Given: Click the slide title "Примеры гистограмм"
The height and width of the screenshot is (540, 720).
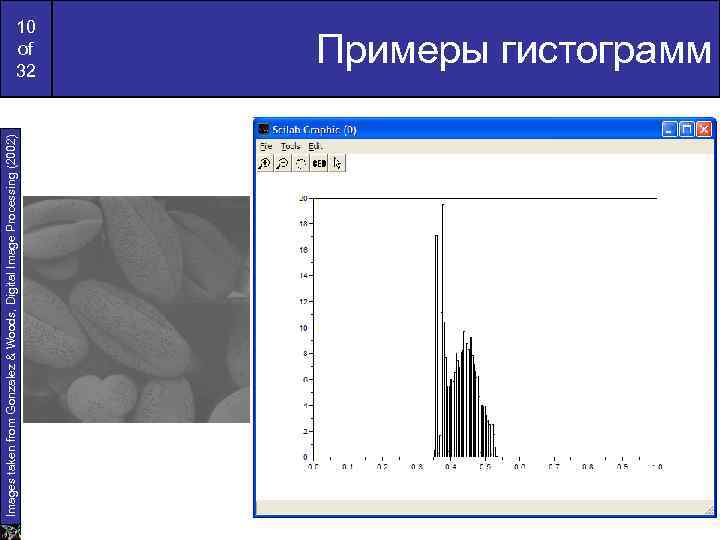Looking at the screenshot, I should pyautogui.click(x=514, y=50).
